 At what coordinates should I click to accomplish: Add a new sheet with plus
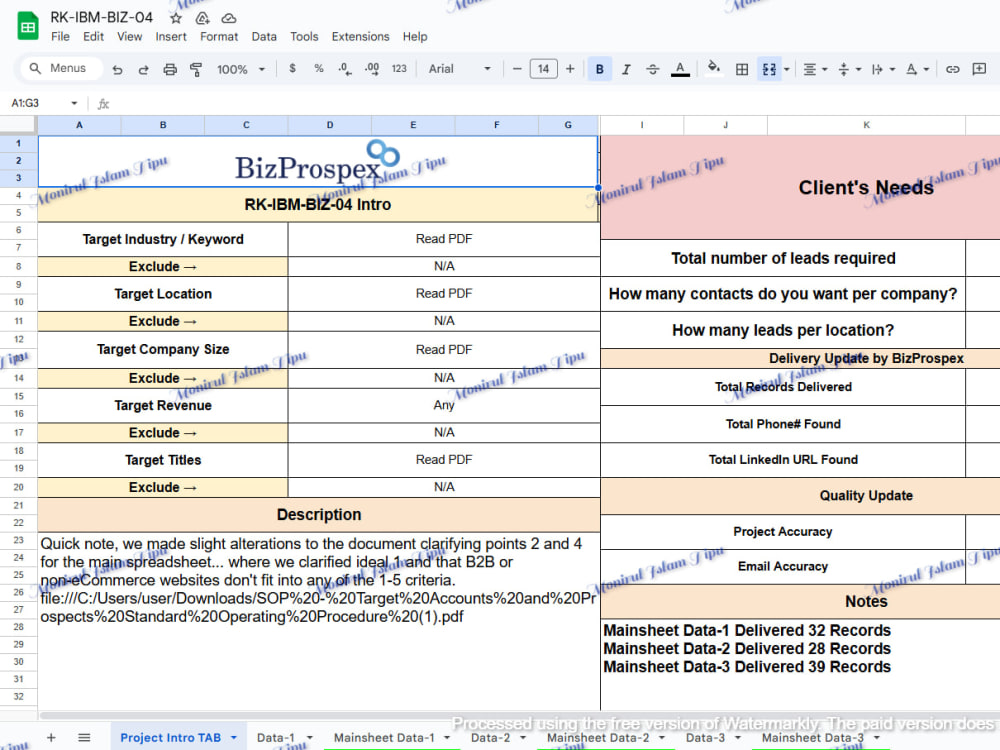51,738
